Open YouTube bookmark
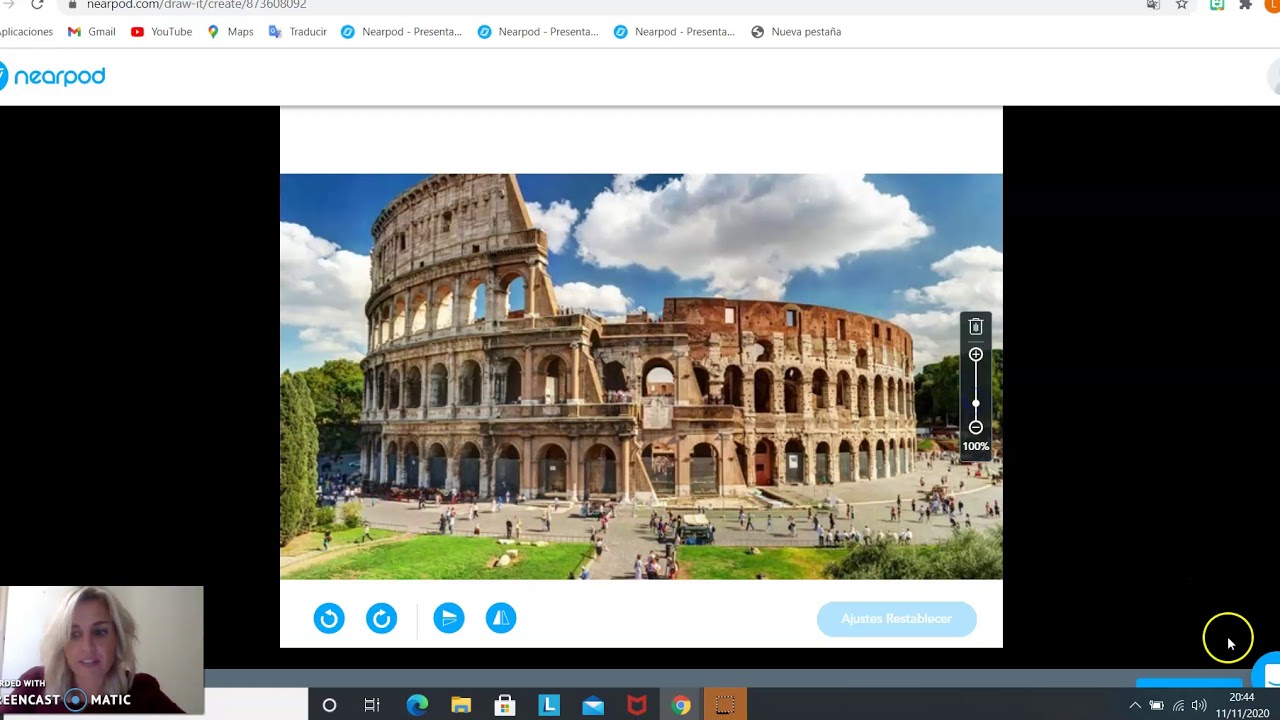The height and width of the screenshot is (720, 1280). click(x=161, y=32)
